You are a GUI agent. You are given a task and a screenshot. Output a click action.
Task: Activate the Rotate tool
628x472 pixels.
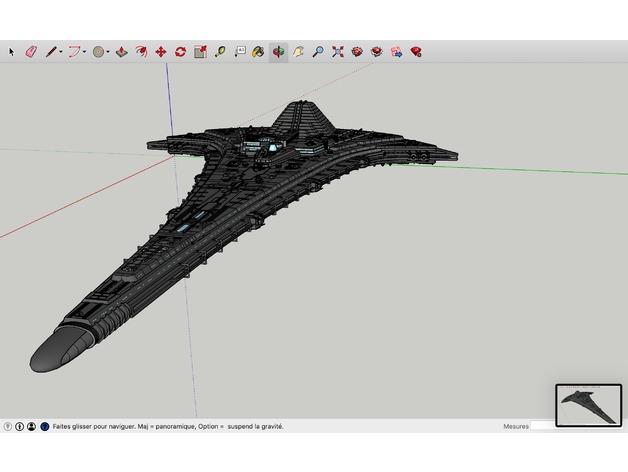(181, 52)
